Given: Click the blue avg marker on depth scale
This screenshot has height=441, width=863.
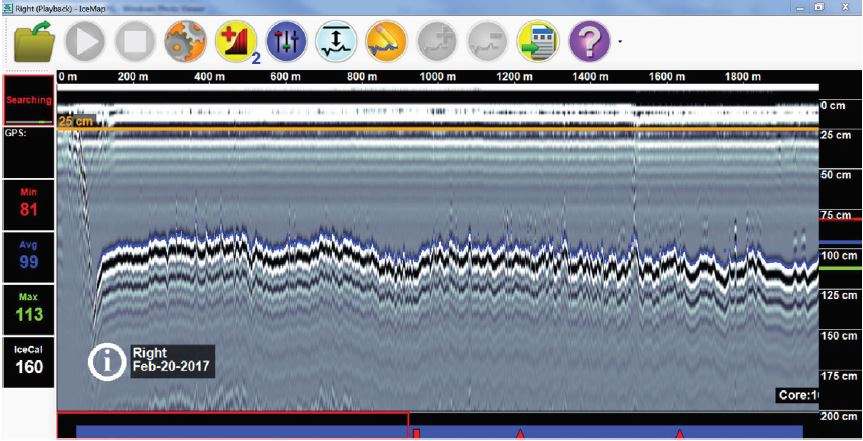Looking at the screenshot, I should point(841,242).
